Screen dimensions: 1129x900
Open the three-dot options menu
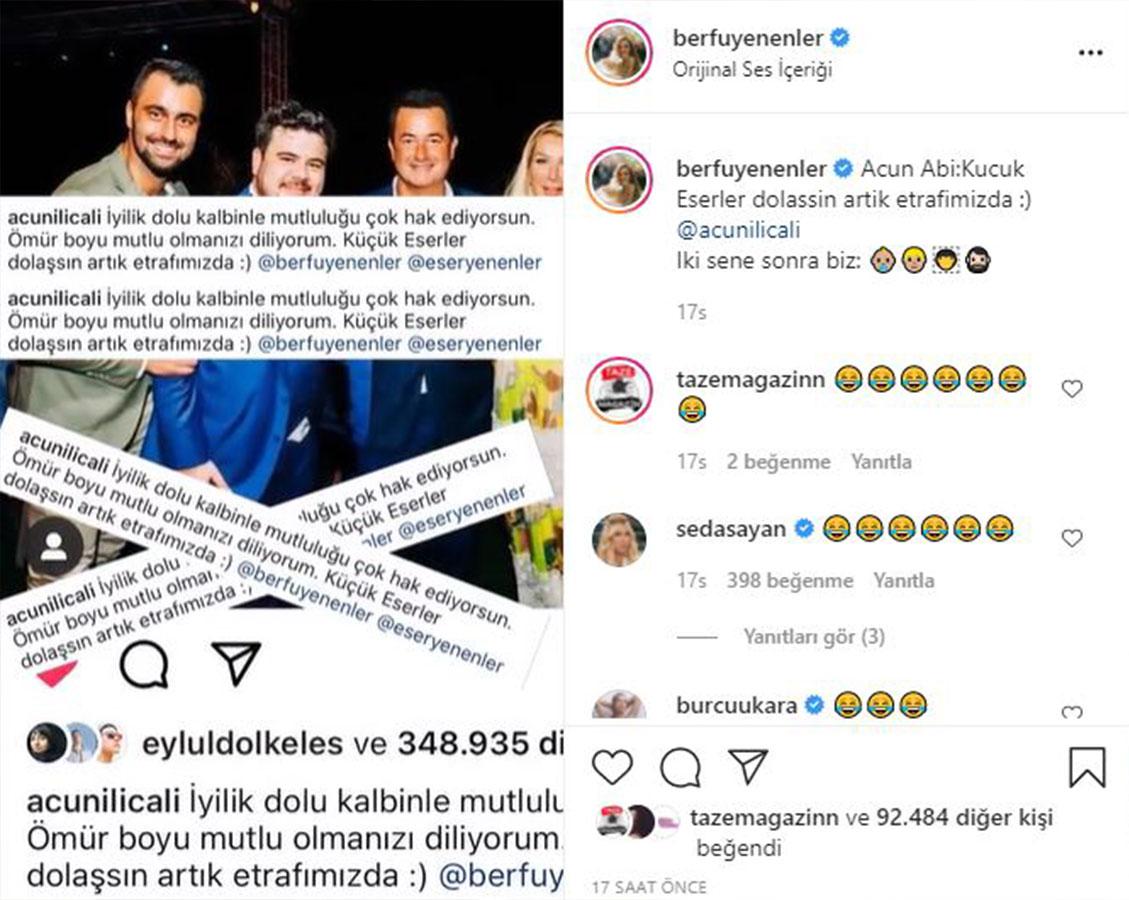1090,53
